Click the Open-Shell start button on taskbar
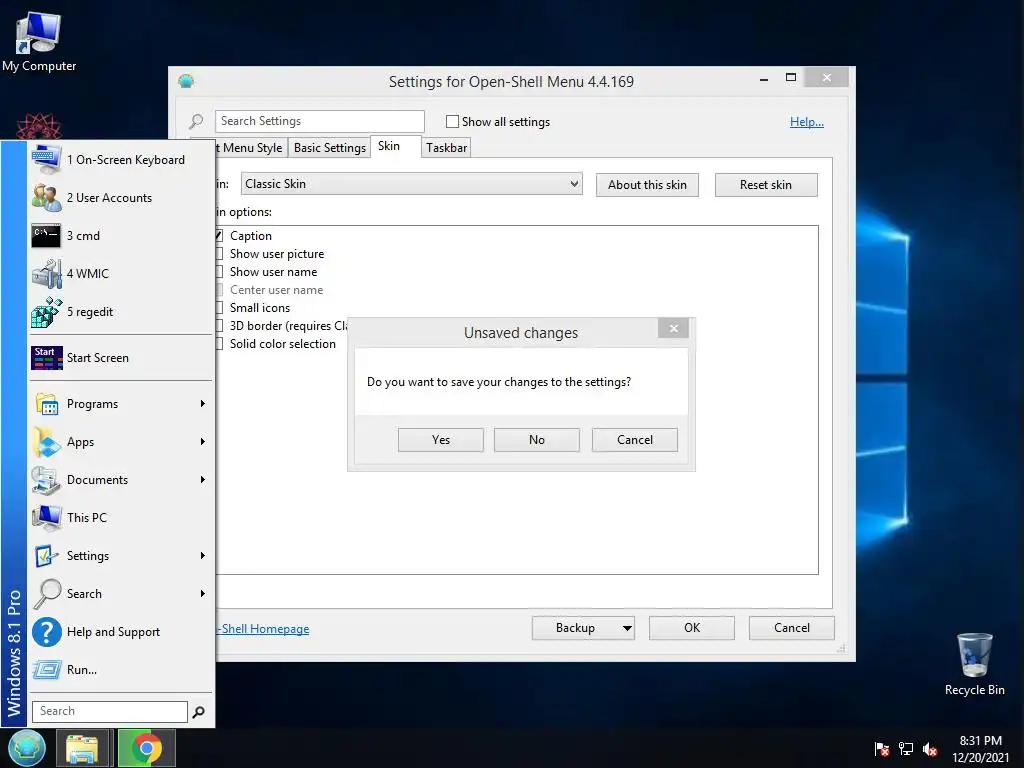Image resolution: width=1024 pixels, height=768 pixels. (x=26, y=748)
